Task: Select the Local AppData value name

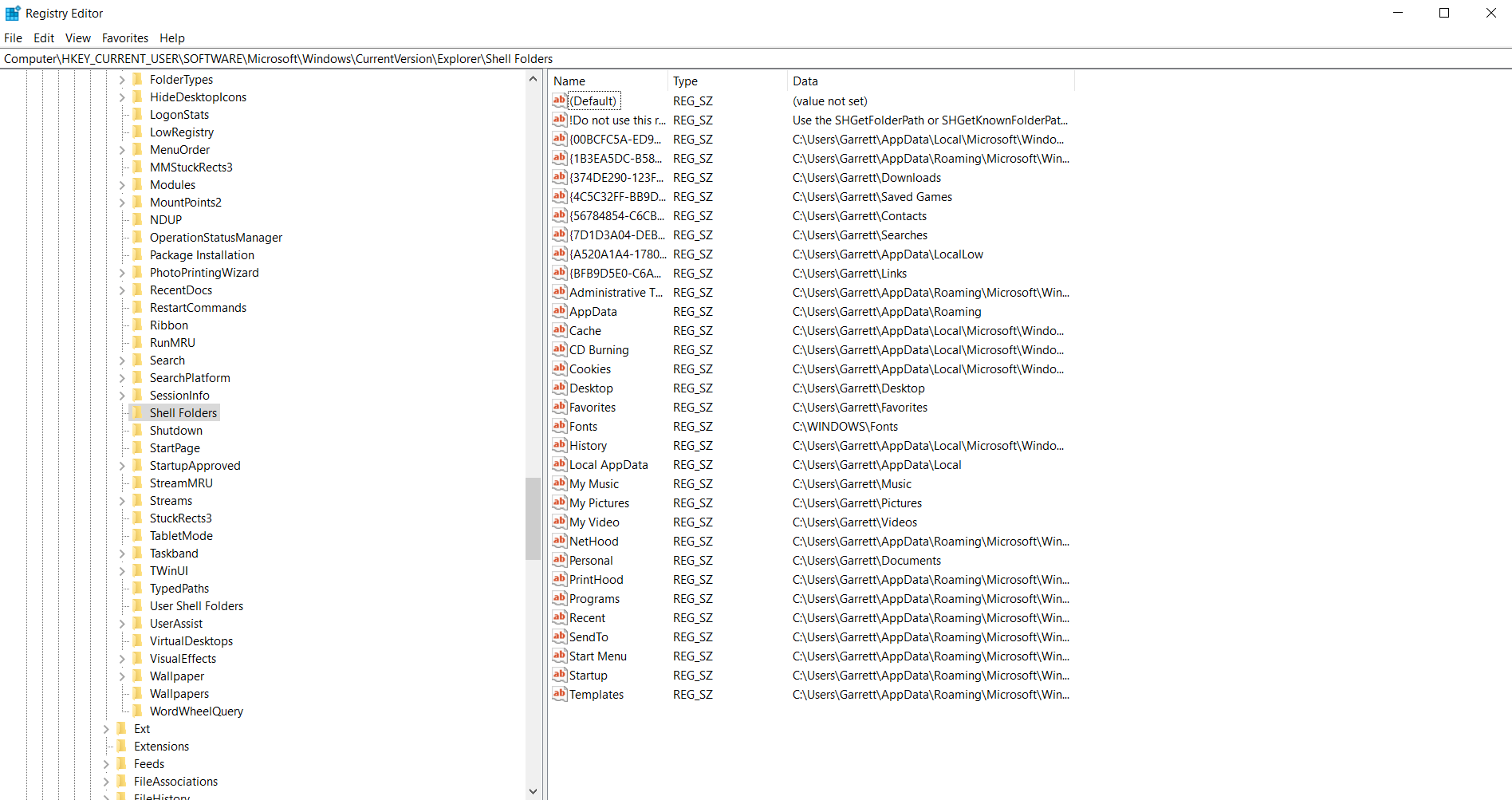Action: 608,465
